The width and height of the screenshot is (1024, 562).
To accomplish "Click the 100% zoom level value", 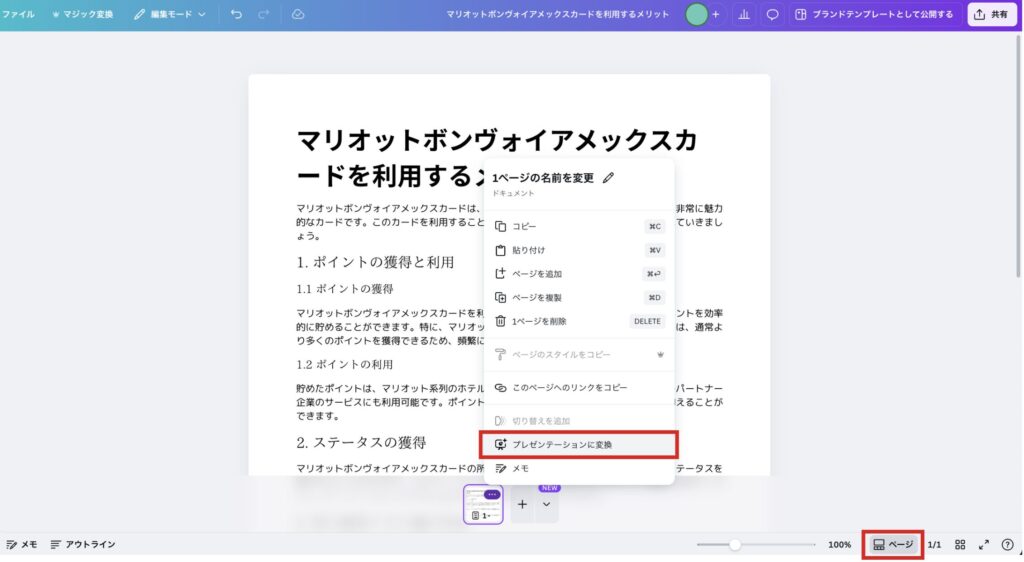I will 839,544.
